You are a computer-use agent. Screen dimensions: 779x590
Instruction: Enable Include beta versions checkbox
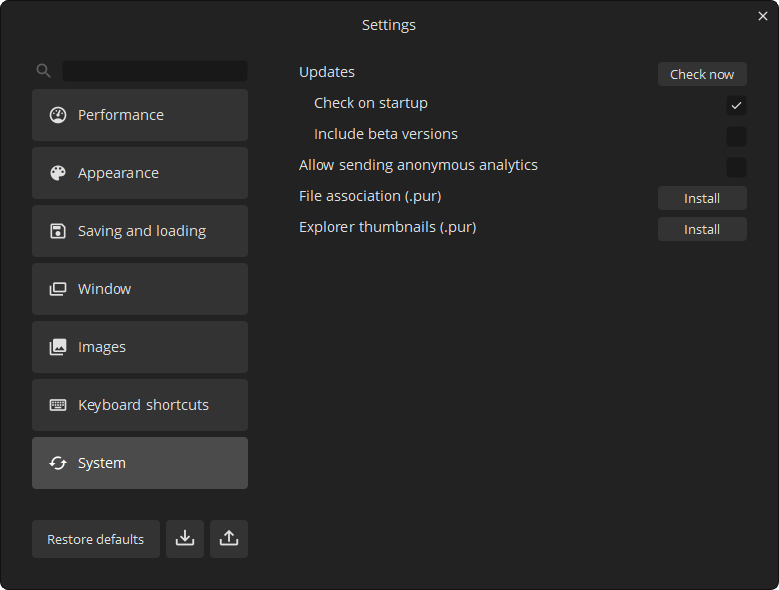click(x=736, y=137)
